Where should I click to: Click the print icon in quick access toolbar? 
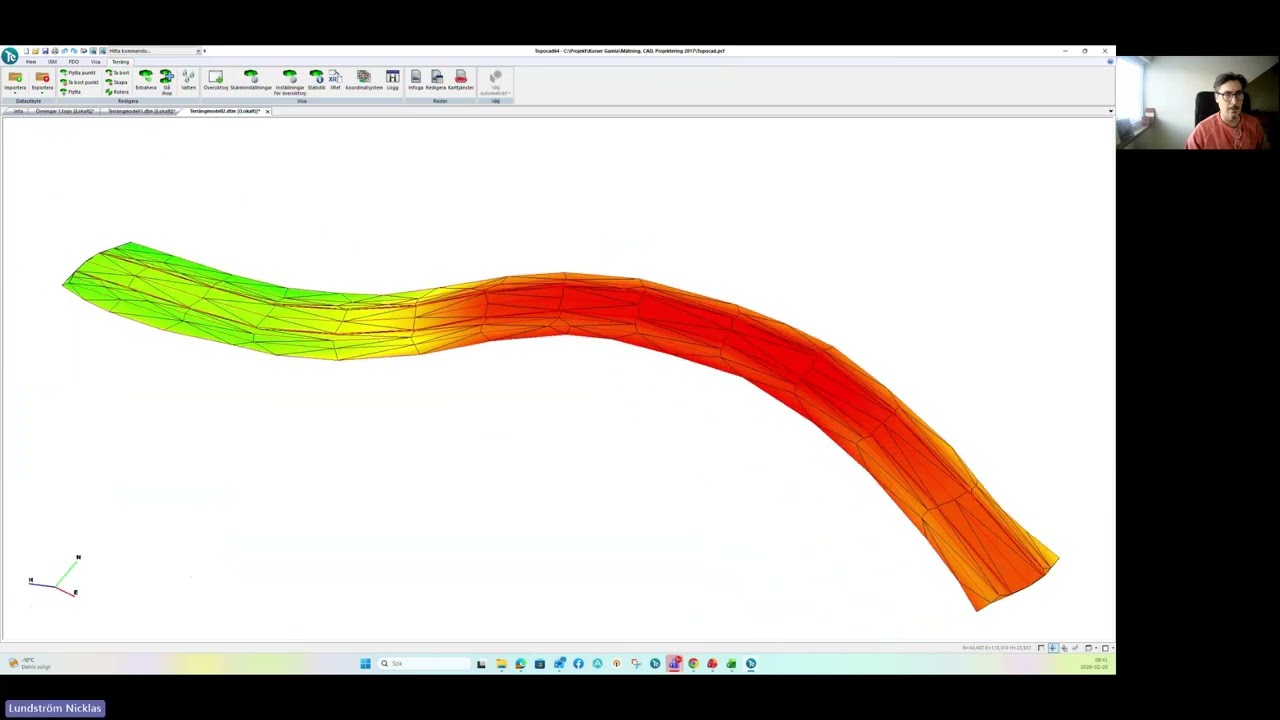(x=54, y=51)
